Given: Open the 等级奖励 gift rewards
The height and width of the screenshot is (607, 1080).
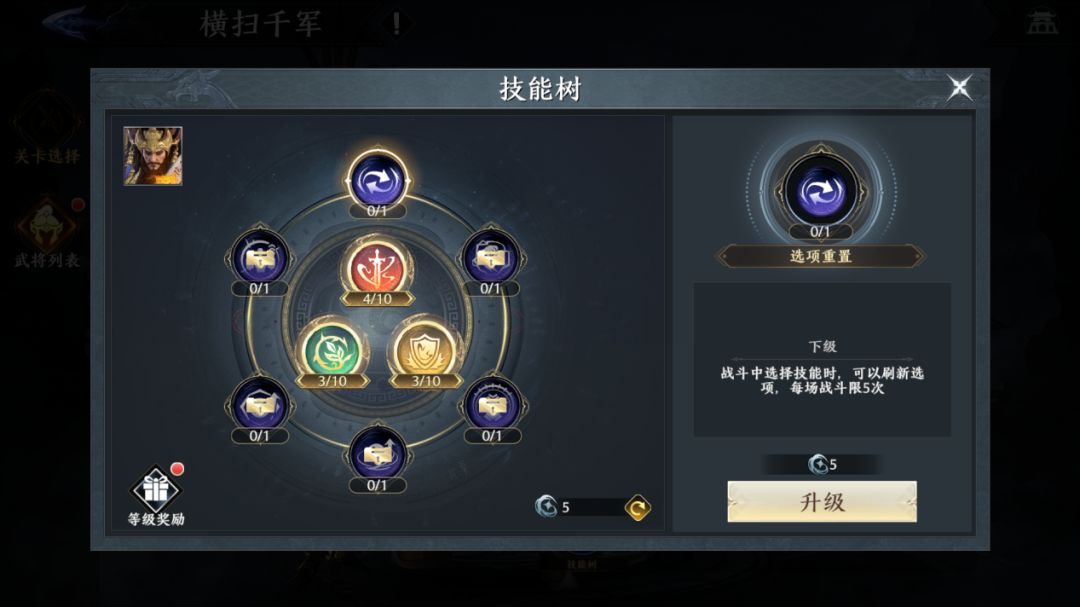Looking at the screenshot, I should point(156,496).
